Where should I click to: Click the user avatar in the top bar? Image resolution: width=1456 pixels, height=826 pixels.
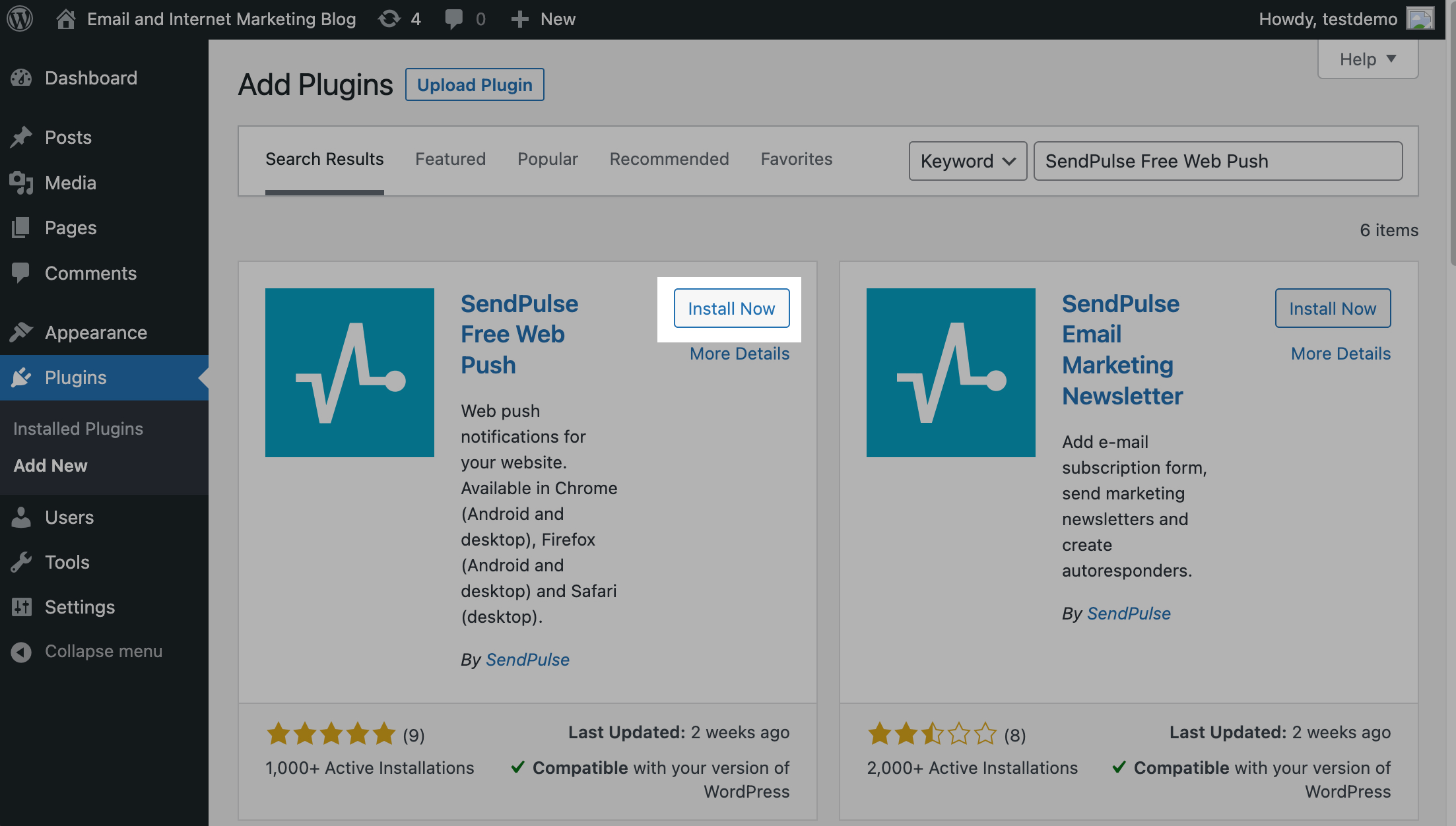tap(1420, 18)
